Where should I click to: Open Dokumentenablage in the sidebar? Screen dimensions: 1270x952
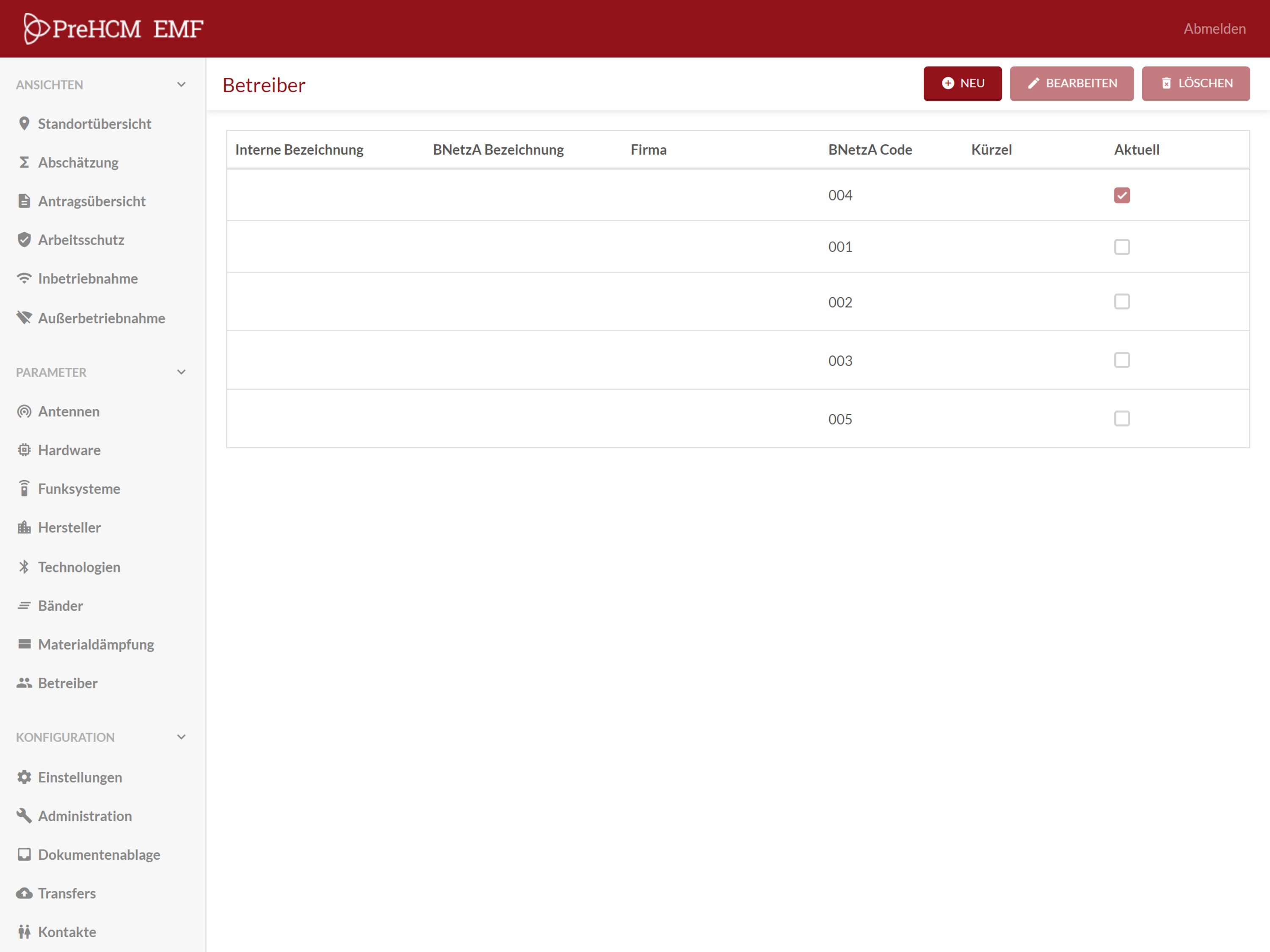pyautogui.click(x=99, y=854)
